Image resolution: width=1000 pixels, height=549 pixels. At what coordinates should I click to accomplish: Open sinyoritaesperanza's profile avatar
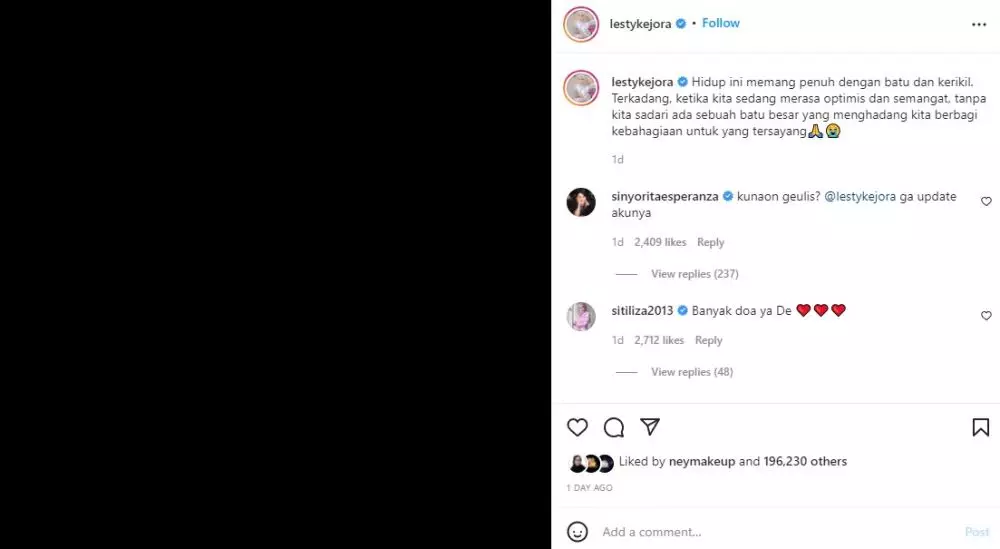click(582, 202)
